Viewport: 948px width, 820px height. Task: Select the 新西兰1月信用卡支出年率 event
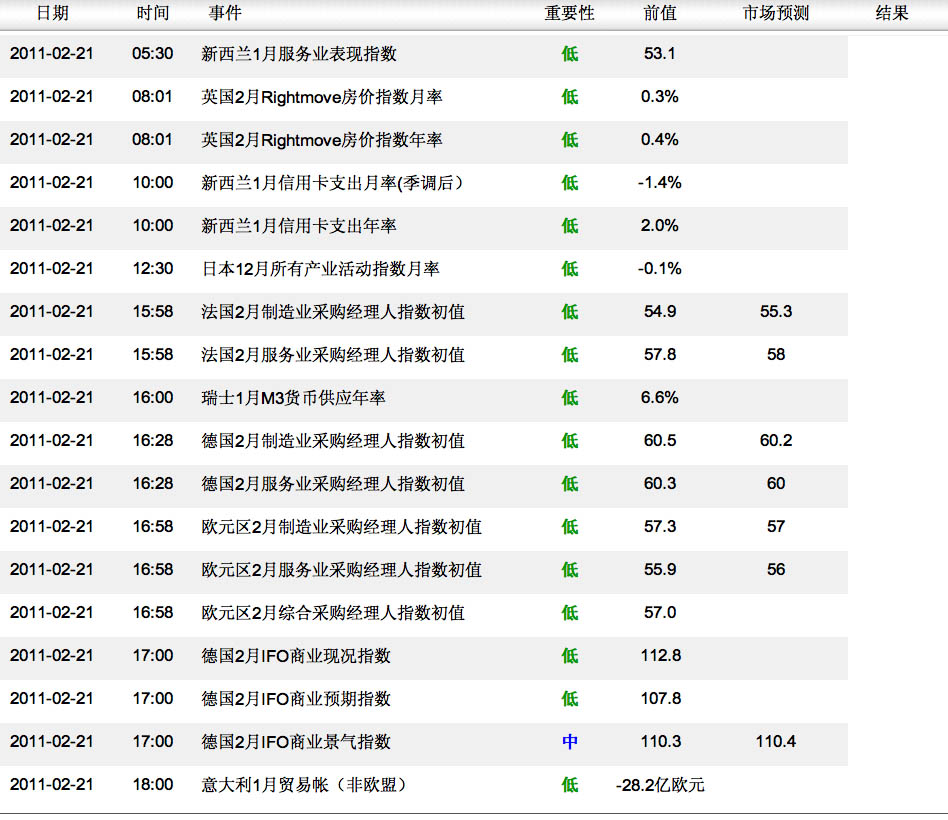tap(299, 226)
